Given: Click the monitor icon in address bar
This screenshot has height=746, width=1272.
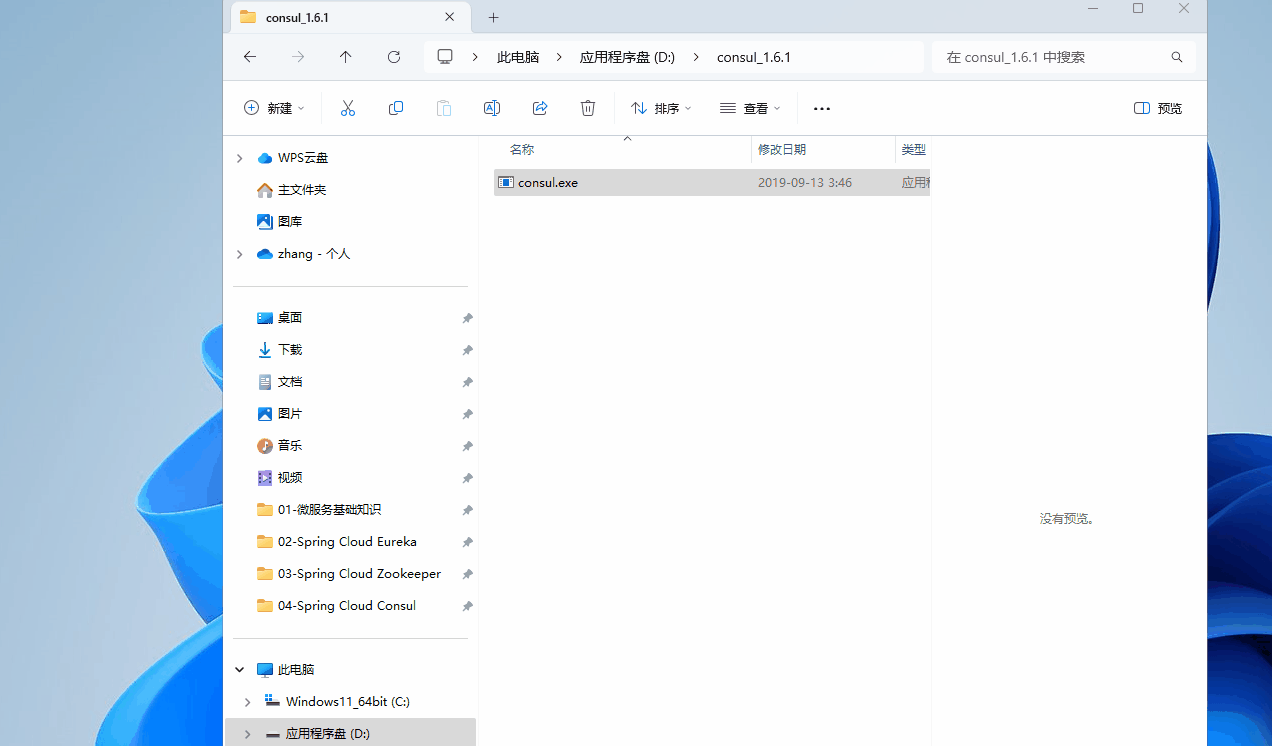Looking at the screenshot, I should click(x=445, y=57).
